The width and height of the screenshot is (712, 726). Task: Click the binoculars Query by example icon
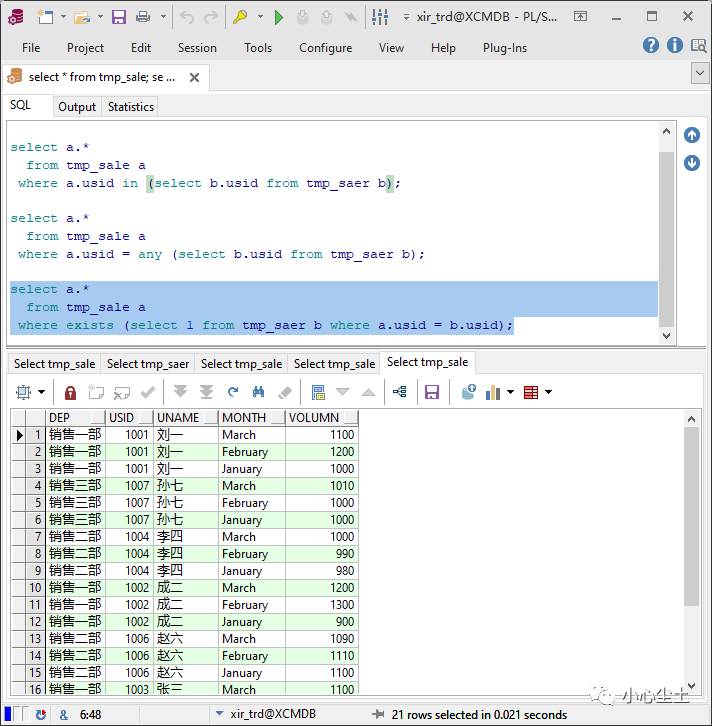tap(258, 392)
